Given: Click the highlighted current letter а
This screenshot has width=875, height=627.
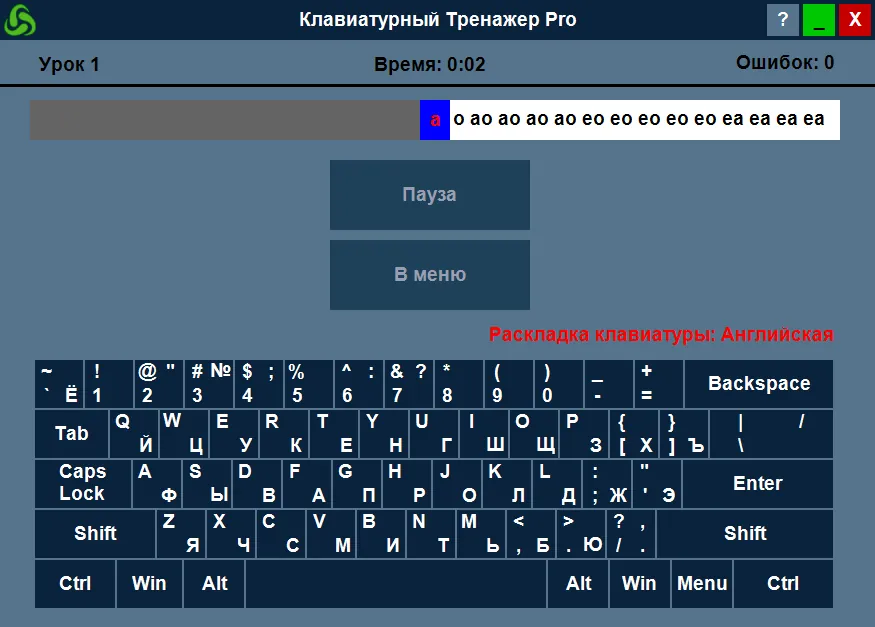Looking at the screenshot, I should (x=435, y=119).
